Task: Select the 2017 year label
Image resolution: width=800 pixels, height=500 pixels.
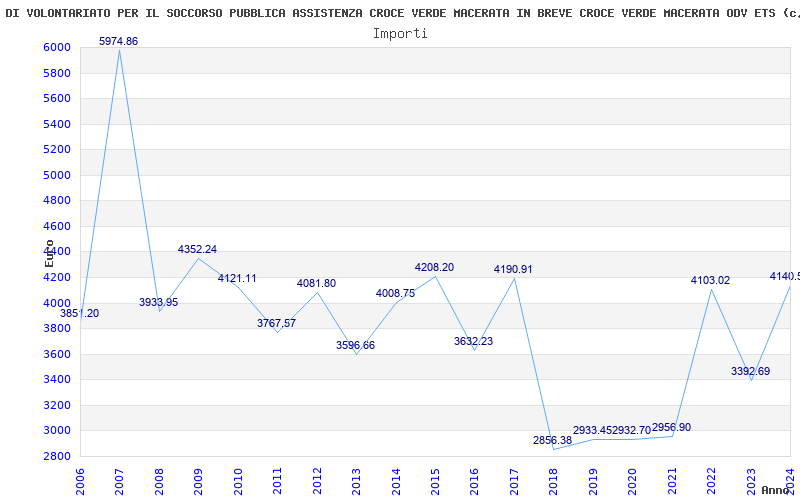Action: [x=514, y=482]
